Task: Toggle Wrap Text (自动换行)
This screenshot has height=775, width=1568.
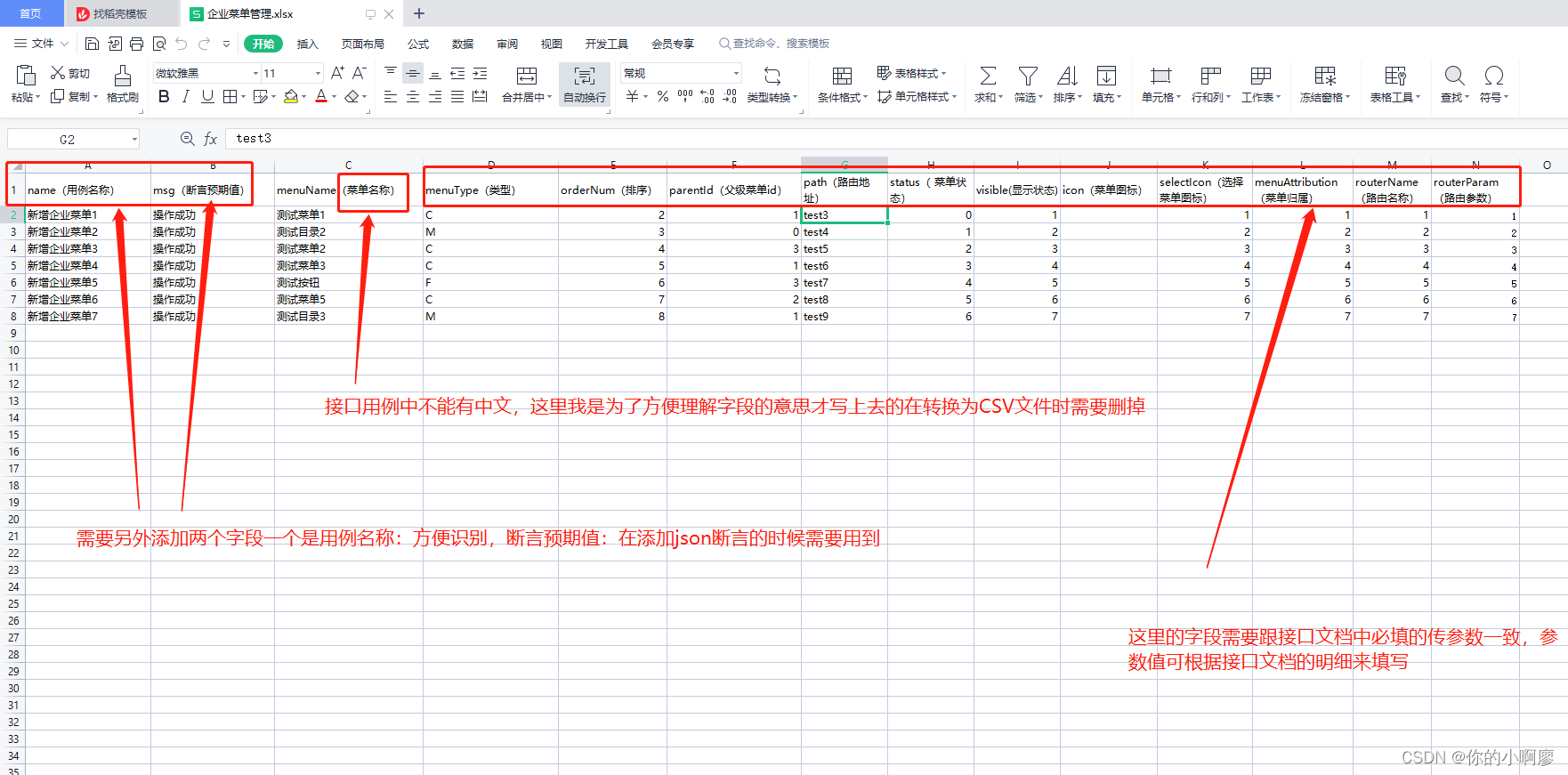Action: [x=585, y=85]
